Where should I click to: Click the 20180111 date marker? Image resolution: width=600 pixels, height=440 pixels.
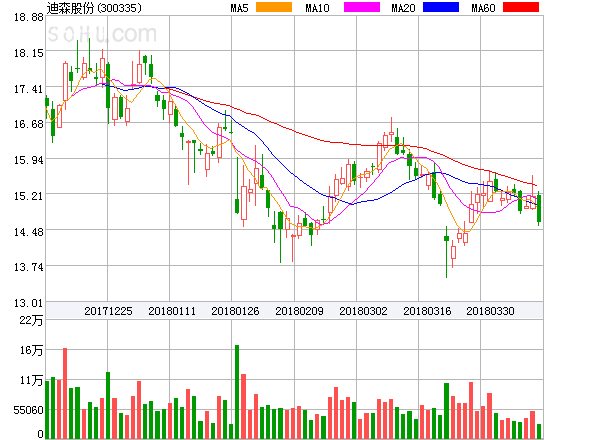[172, 311]
